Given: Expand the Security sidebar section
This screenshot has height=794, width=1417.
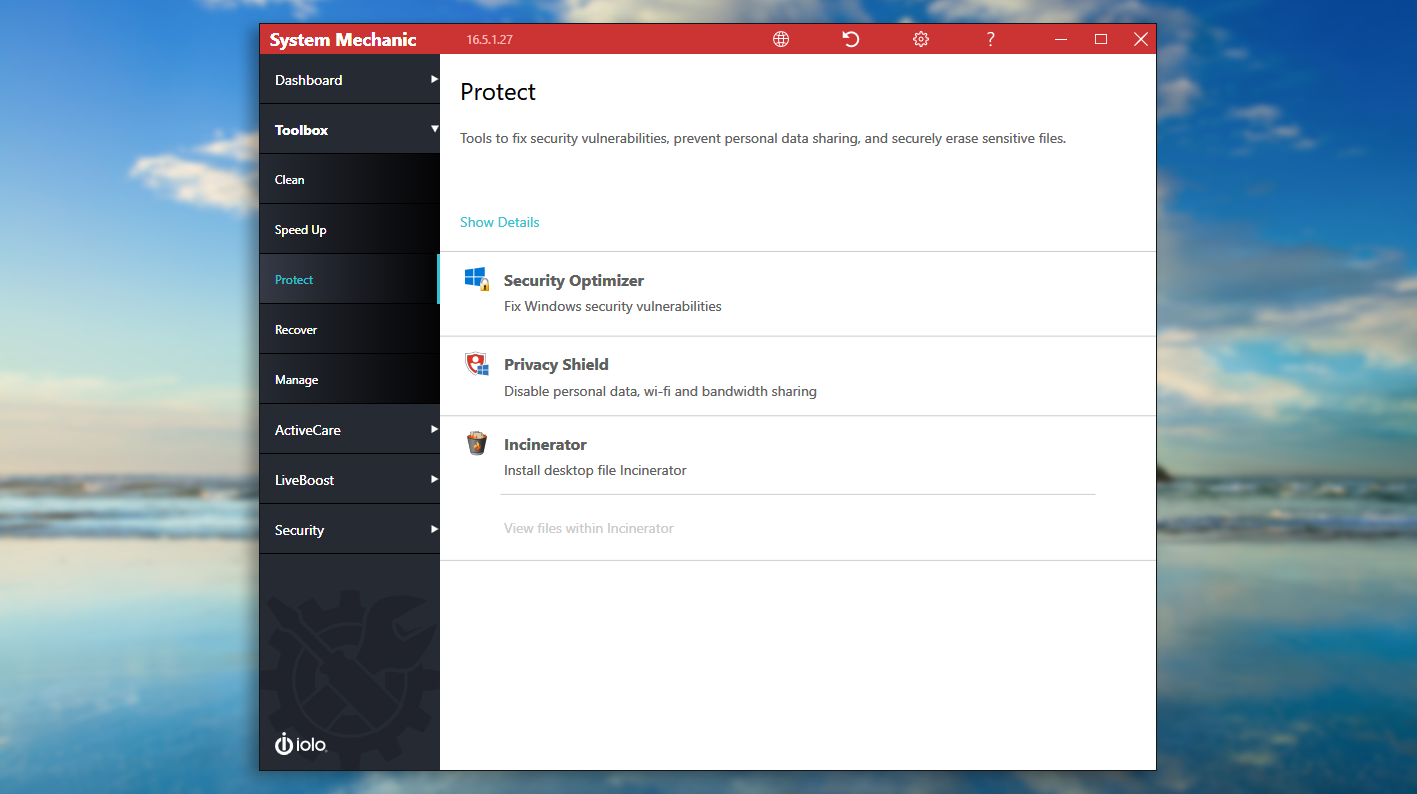Looking at the screenshot, I should tap(349, 530).
